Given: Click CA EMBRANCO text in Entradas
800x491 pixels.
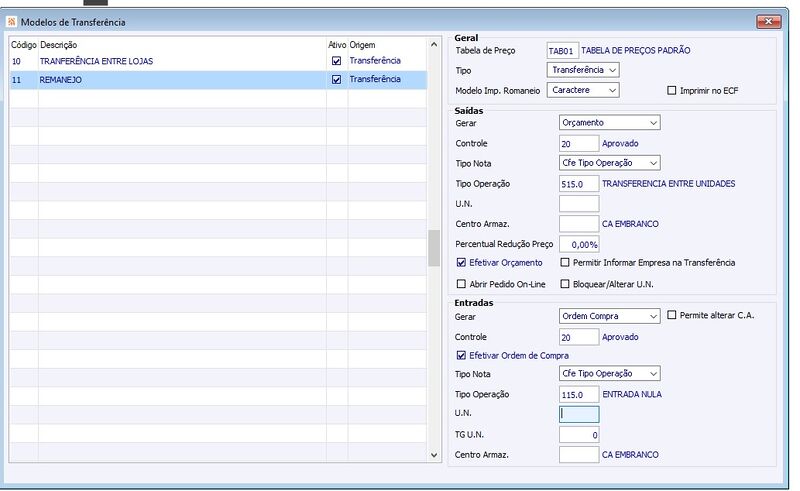Looking at the screenshot, I should coord(630,455).
